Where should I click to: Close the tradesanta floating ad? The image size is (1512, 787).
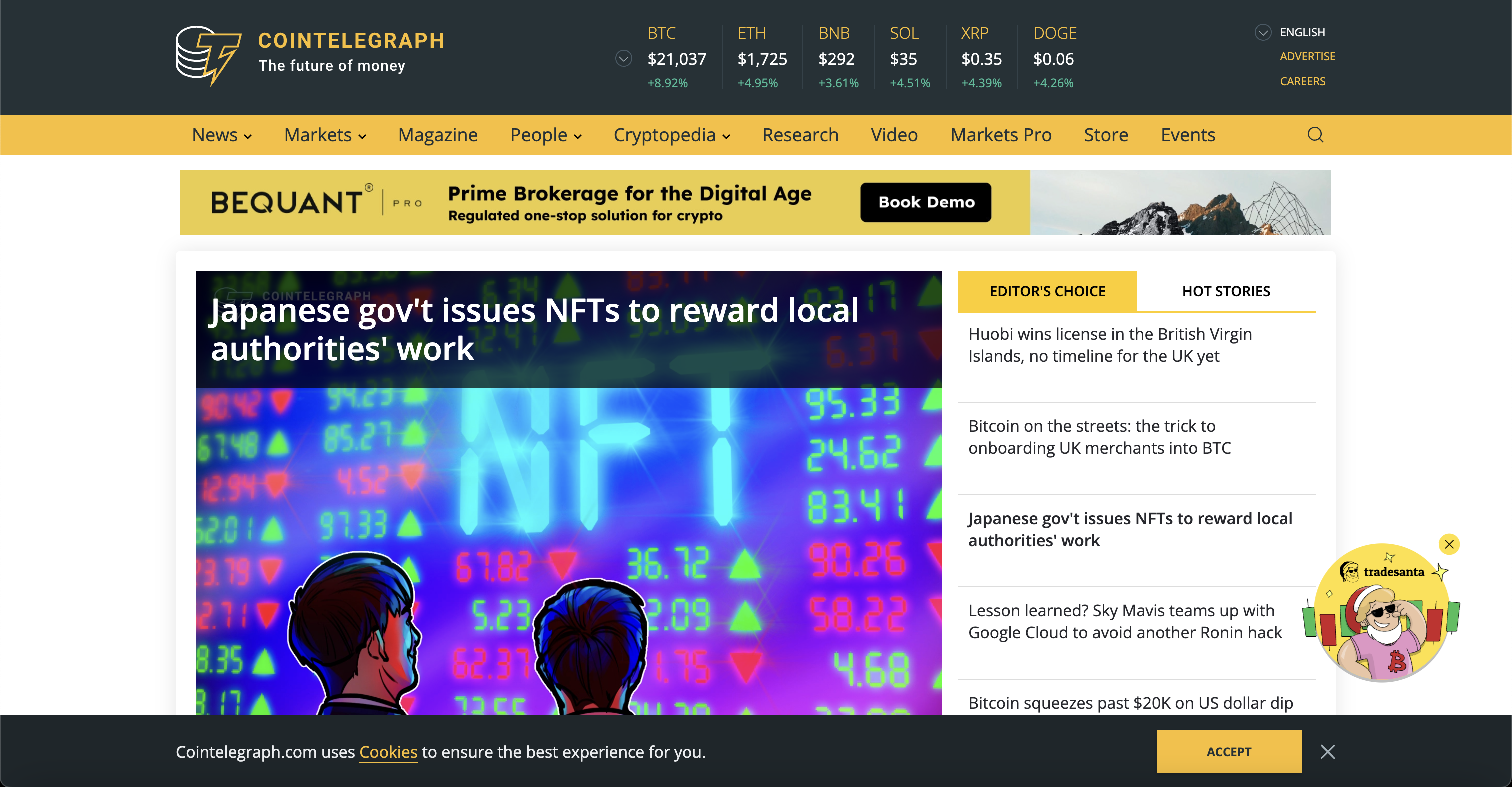coord(1449,544)
